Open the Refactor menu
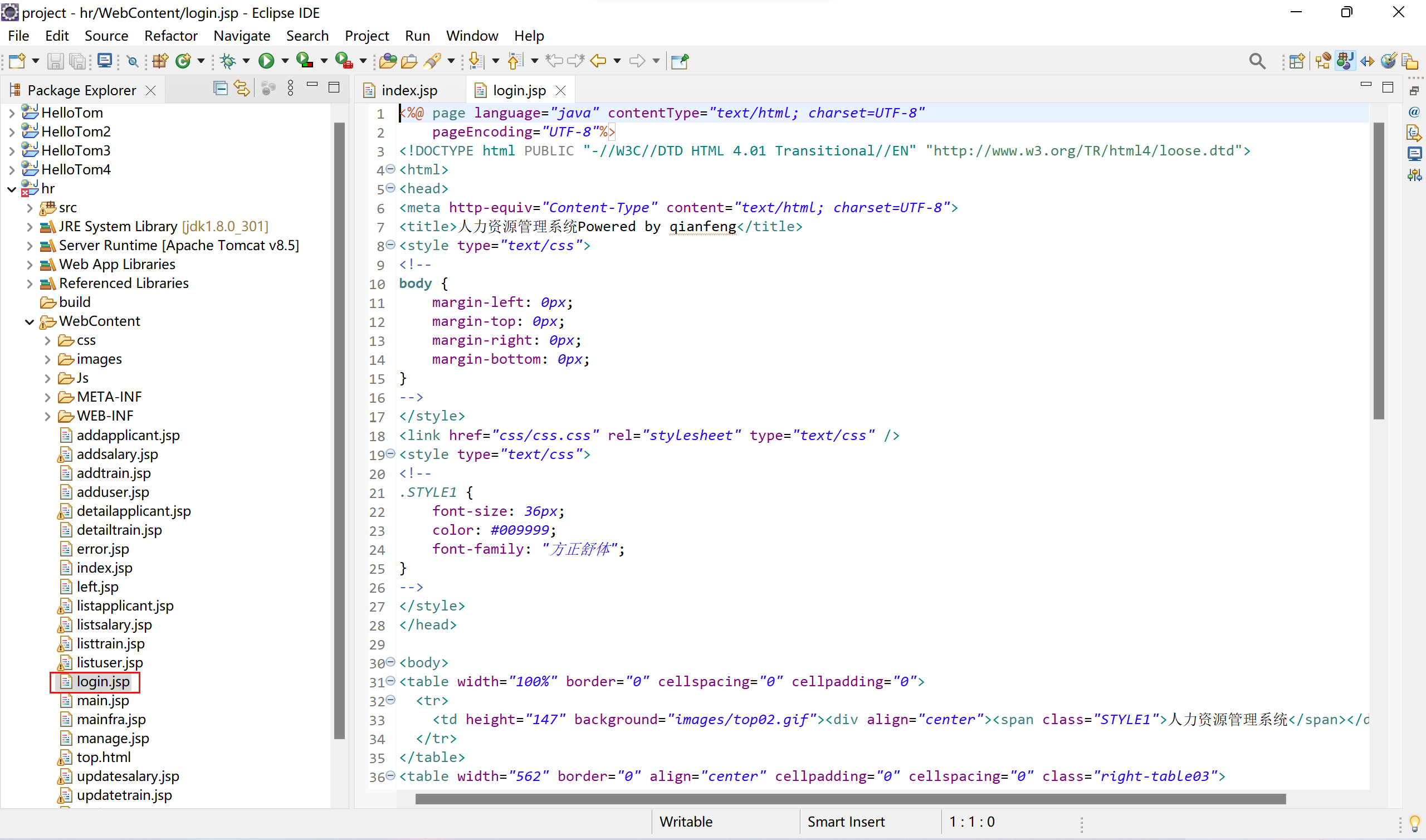 tap(170, 36)
